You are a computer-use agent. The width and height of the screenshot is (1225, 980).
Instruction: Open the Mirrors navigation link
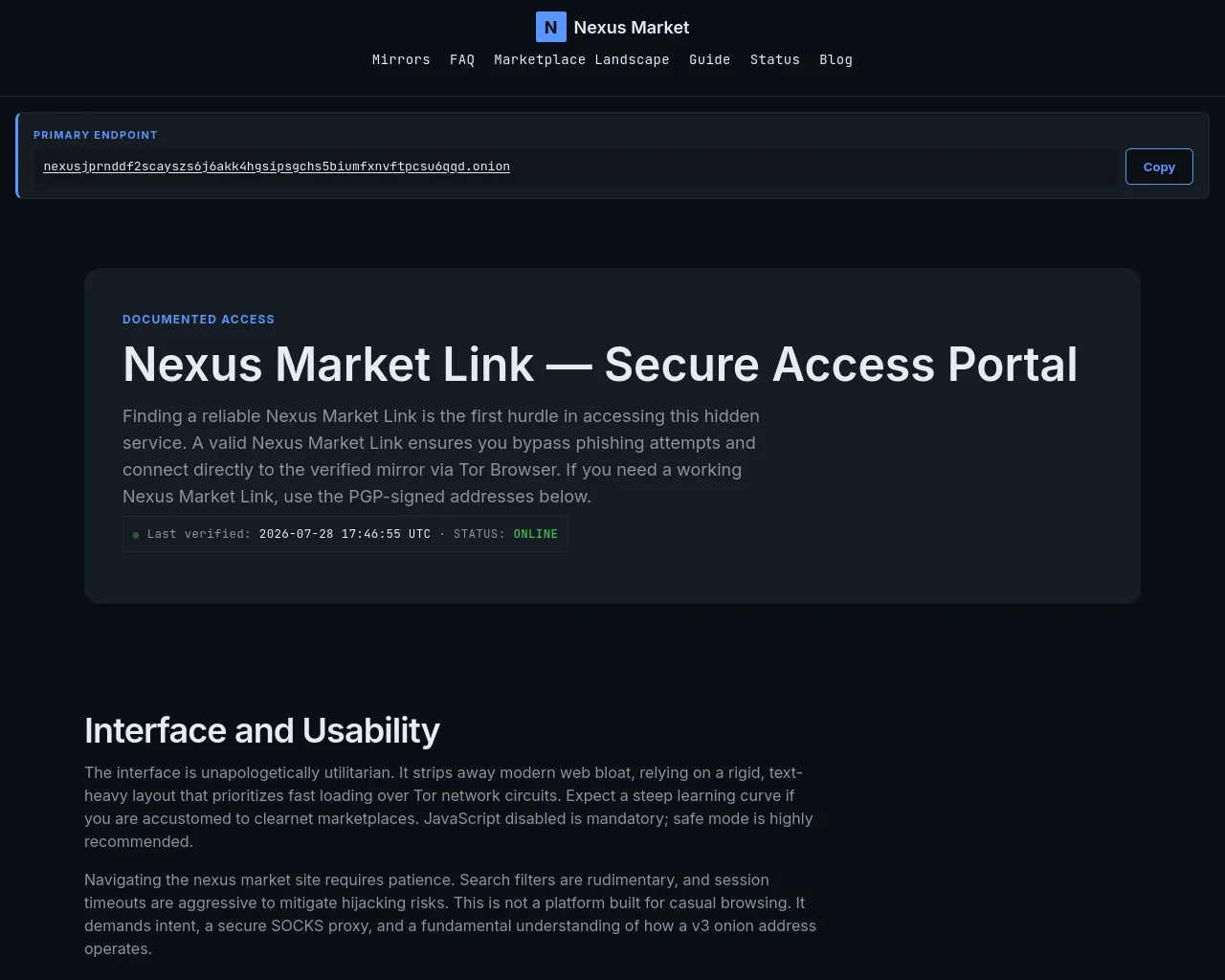(x=401, y=59)
